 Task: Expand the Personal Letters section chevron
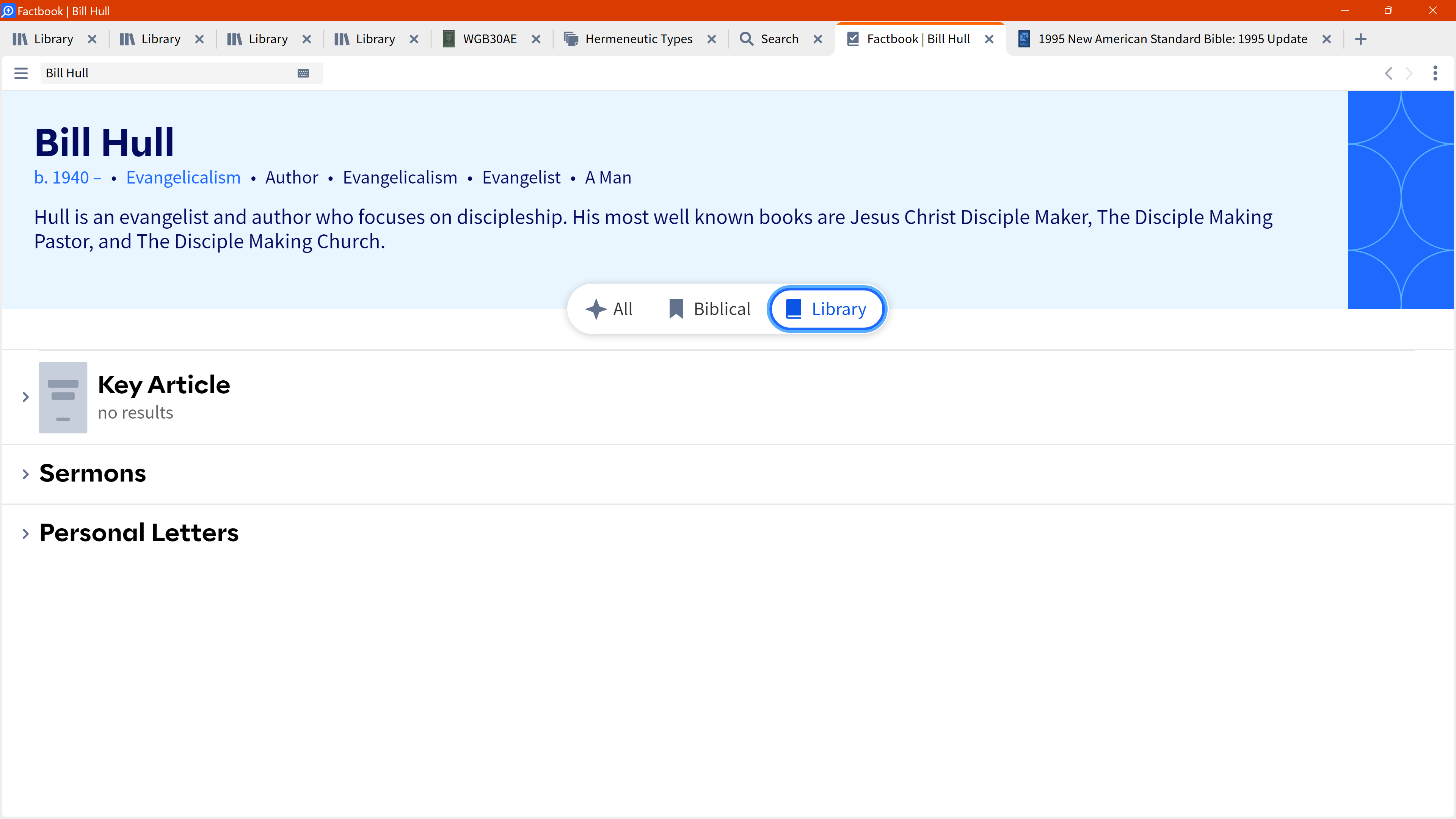25,533
